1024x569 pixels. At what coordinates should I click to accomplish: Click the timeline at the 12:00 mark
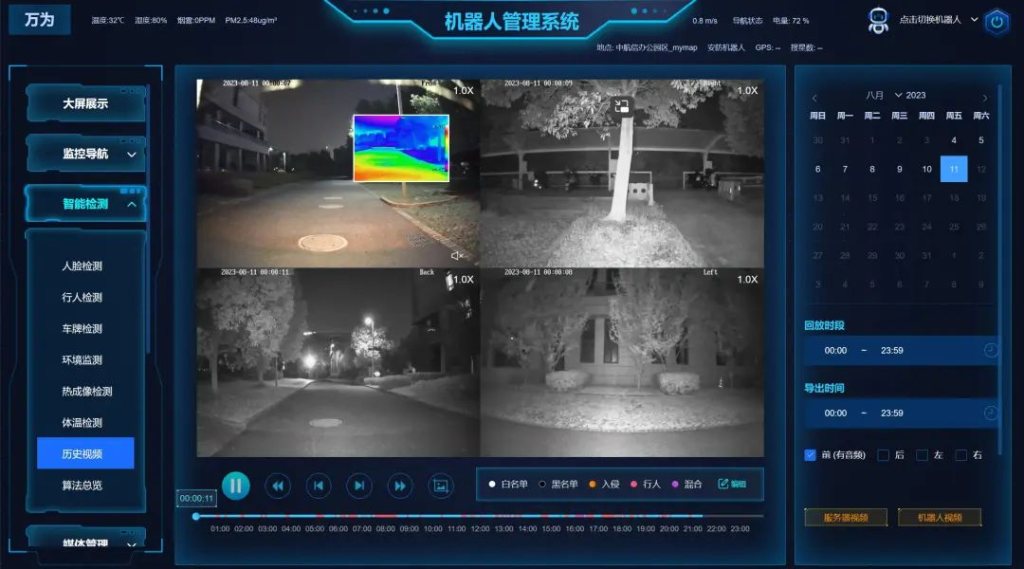(480, 517)
